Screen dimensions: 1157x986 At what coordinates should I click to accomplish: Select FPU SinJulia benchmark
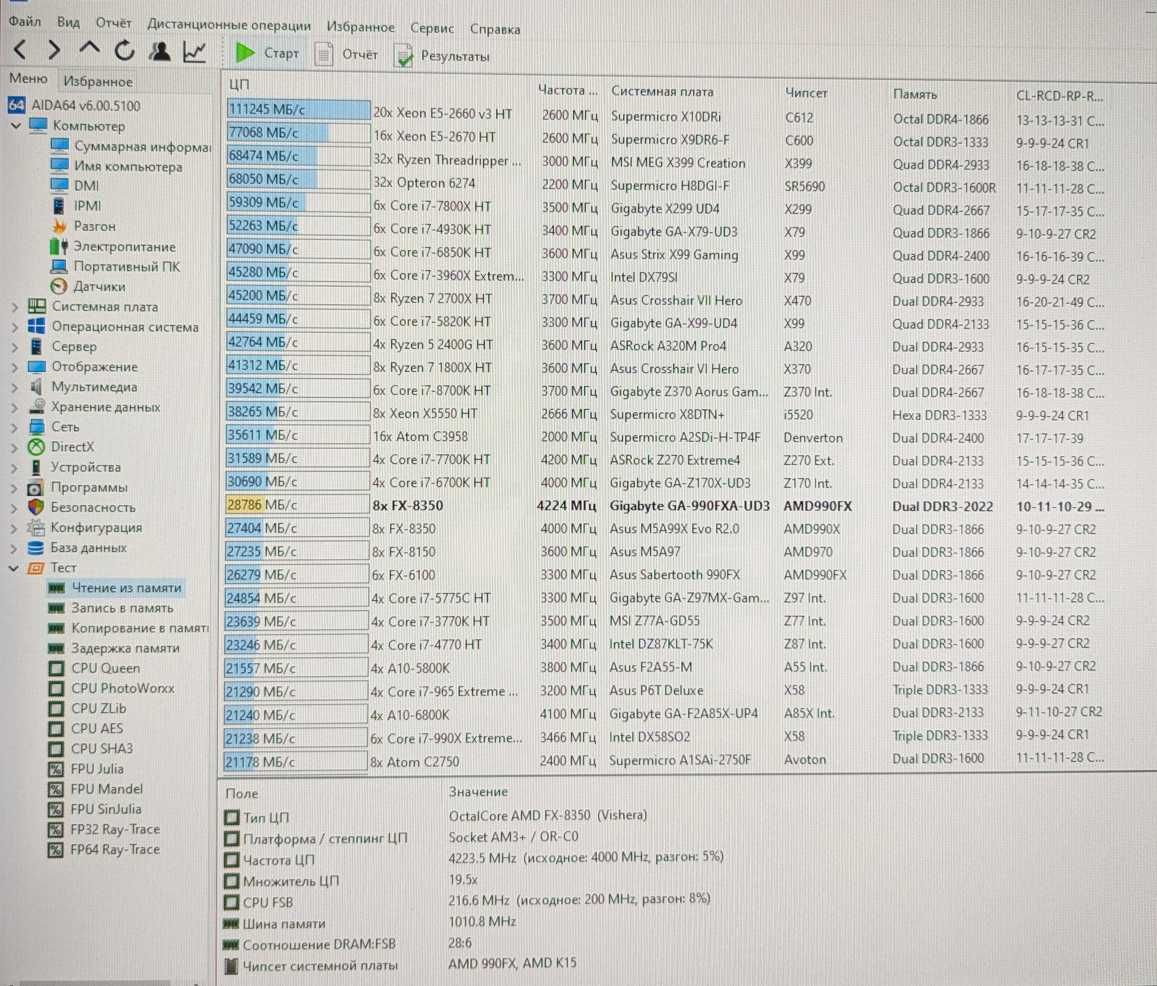pos(94,809)
